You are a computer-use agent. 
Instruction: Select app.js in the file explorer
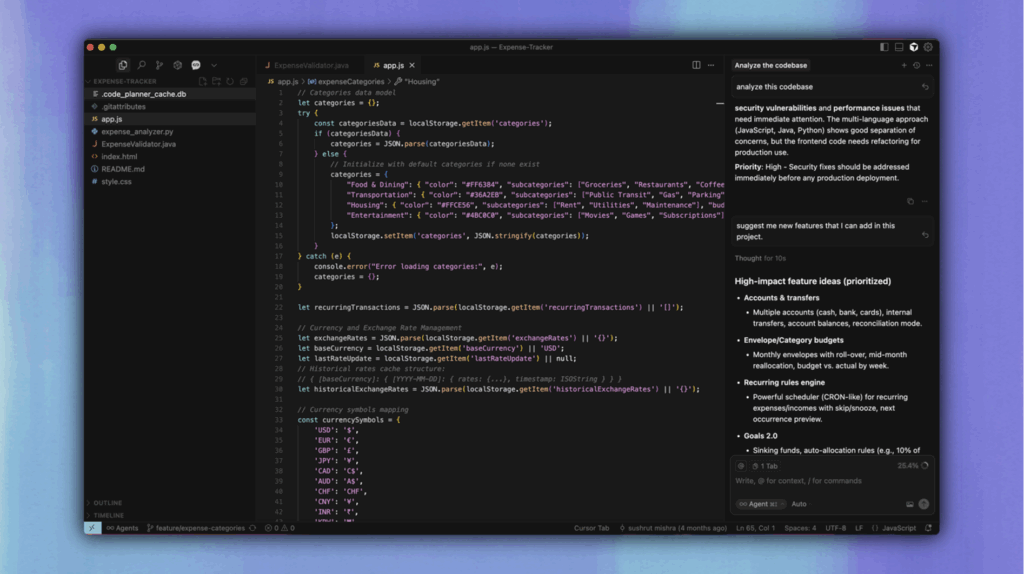pyautogui.click(x=170, y=119)
